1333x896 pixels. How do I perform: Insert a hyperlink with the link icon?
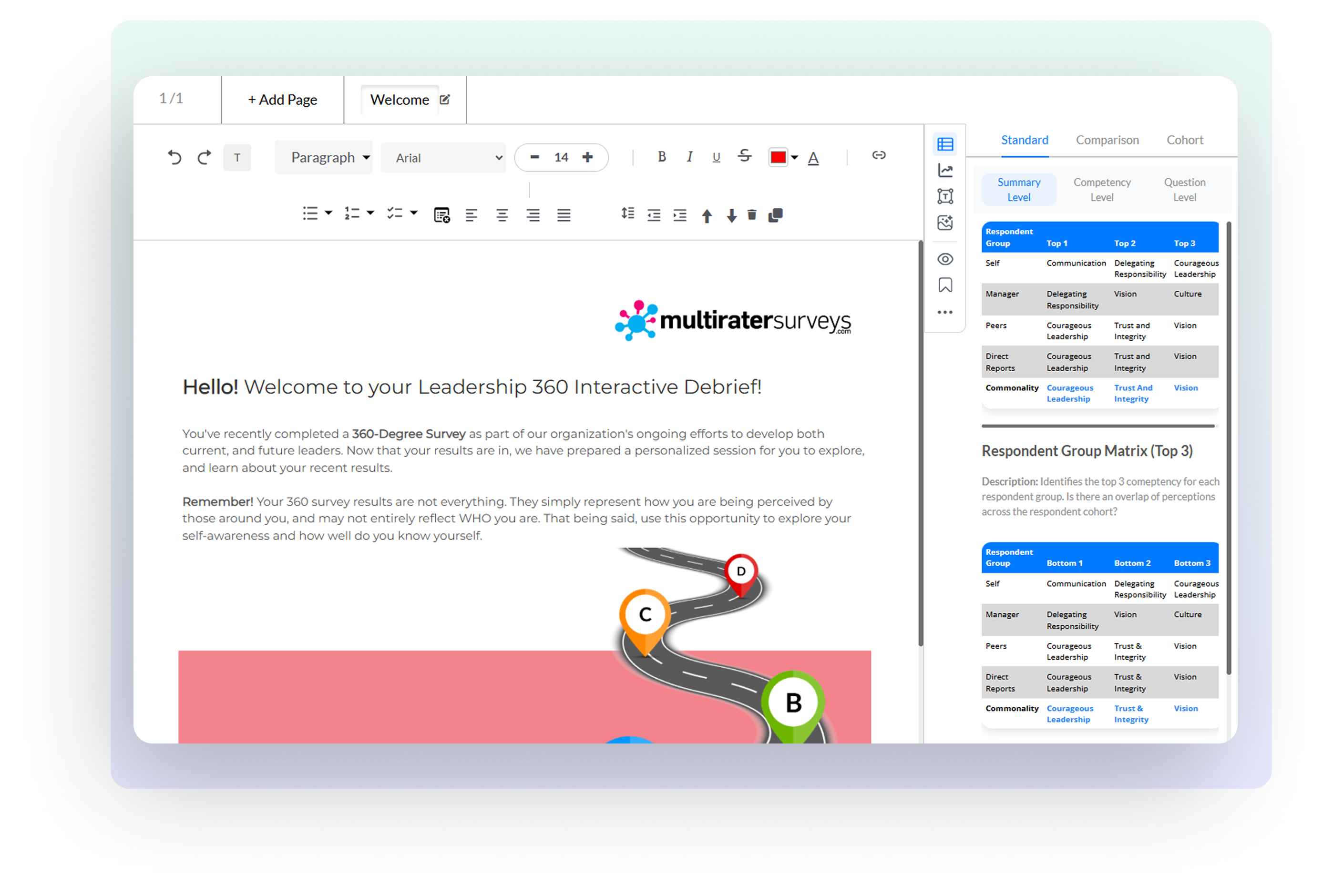click(x=879, y=155)
